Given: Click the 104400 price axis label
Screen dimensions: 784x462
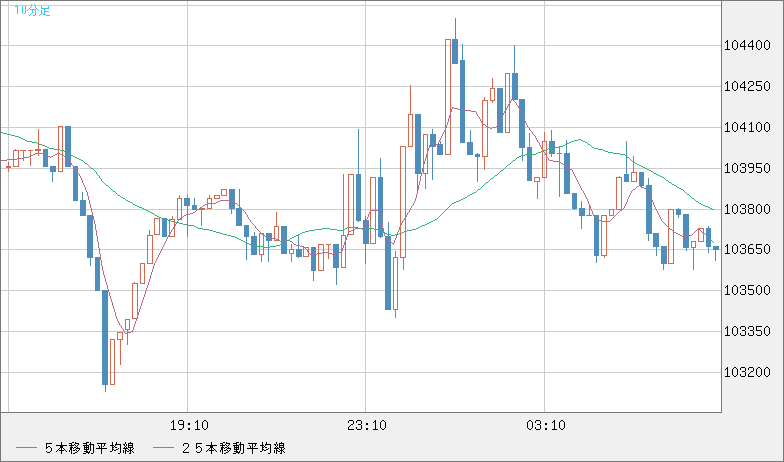Looking at the screenshot, I should [748, 46].
